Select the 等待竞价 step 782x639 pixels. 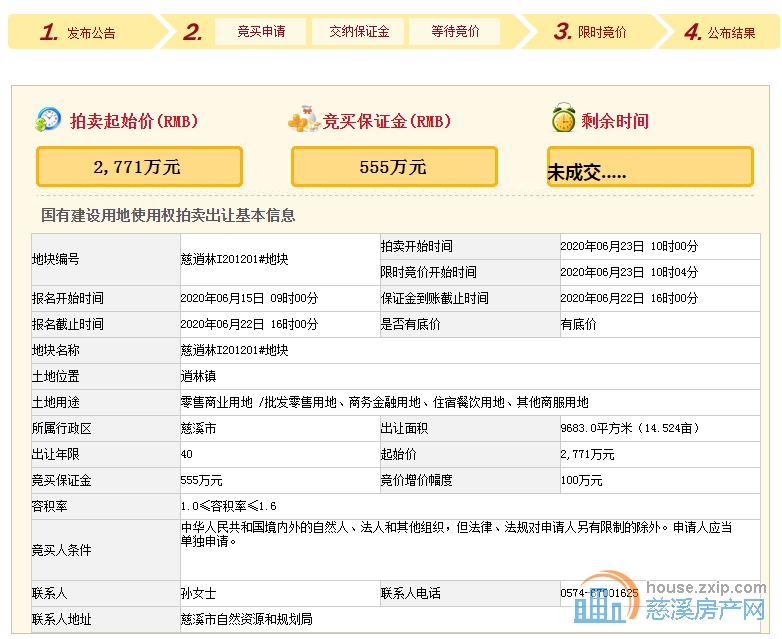[455, 32]
